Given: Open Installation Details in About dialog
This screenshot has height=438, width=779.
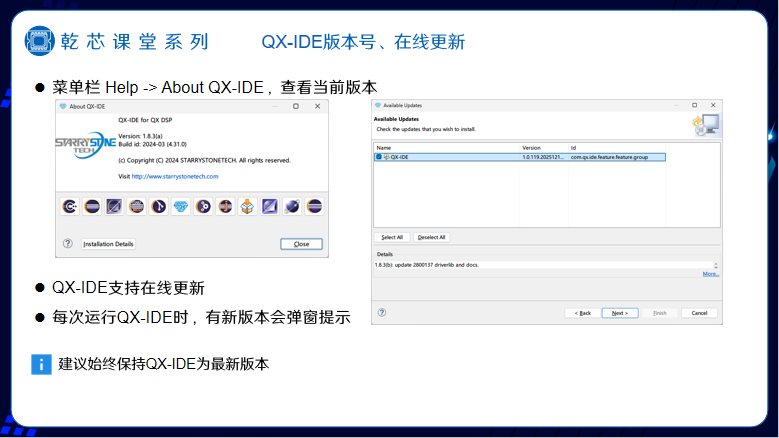Looking at the screenshot, I should (x=108, y=244).
